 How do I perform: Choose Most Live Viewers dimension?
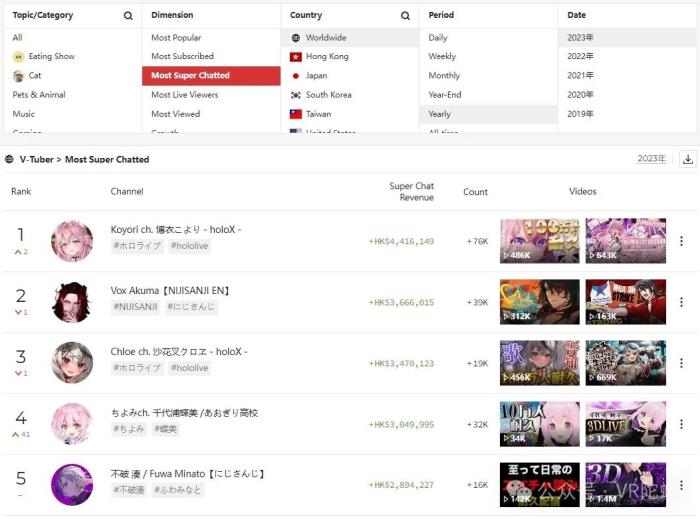[184, 95]
